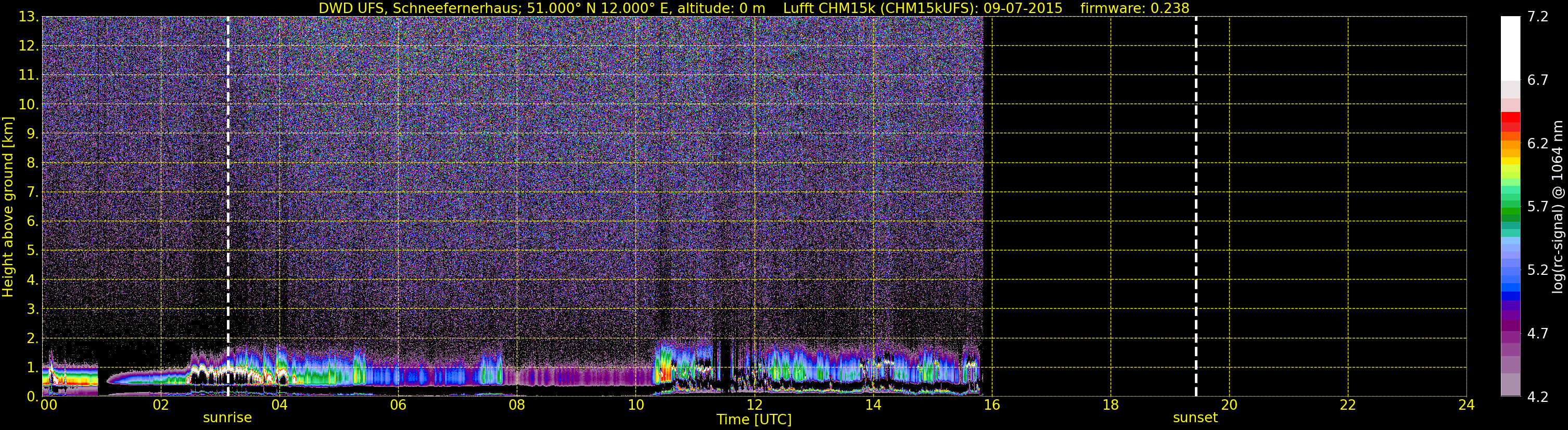
Task: Click the '10' time axis tick label
Action: pyautogui.click(x=635, y=405)
